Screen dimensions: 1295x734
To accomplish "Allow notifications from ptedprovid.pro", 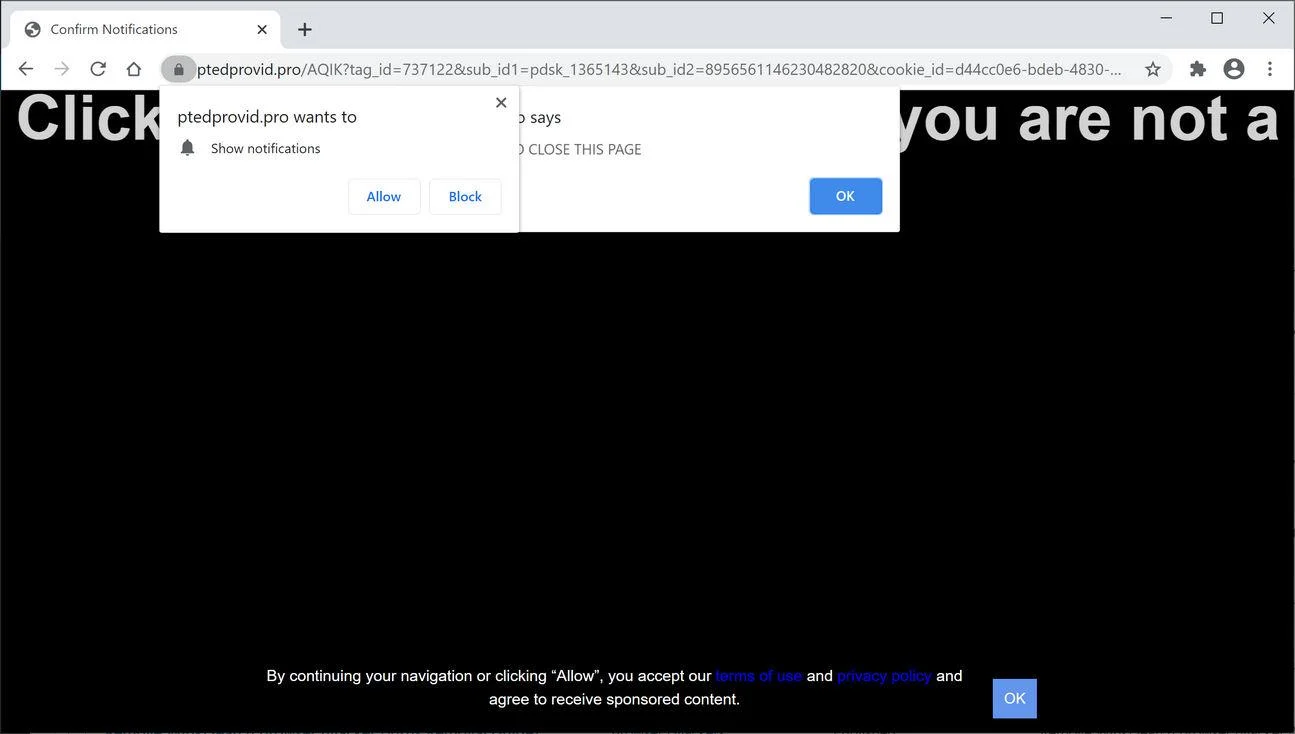I will pos(384,197).
